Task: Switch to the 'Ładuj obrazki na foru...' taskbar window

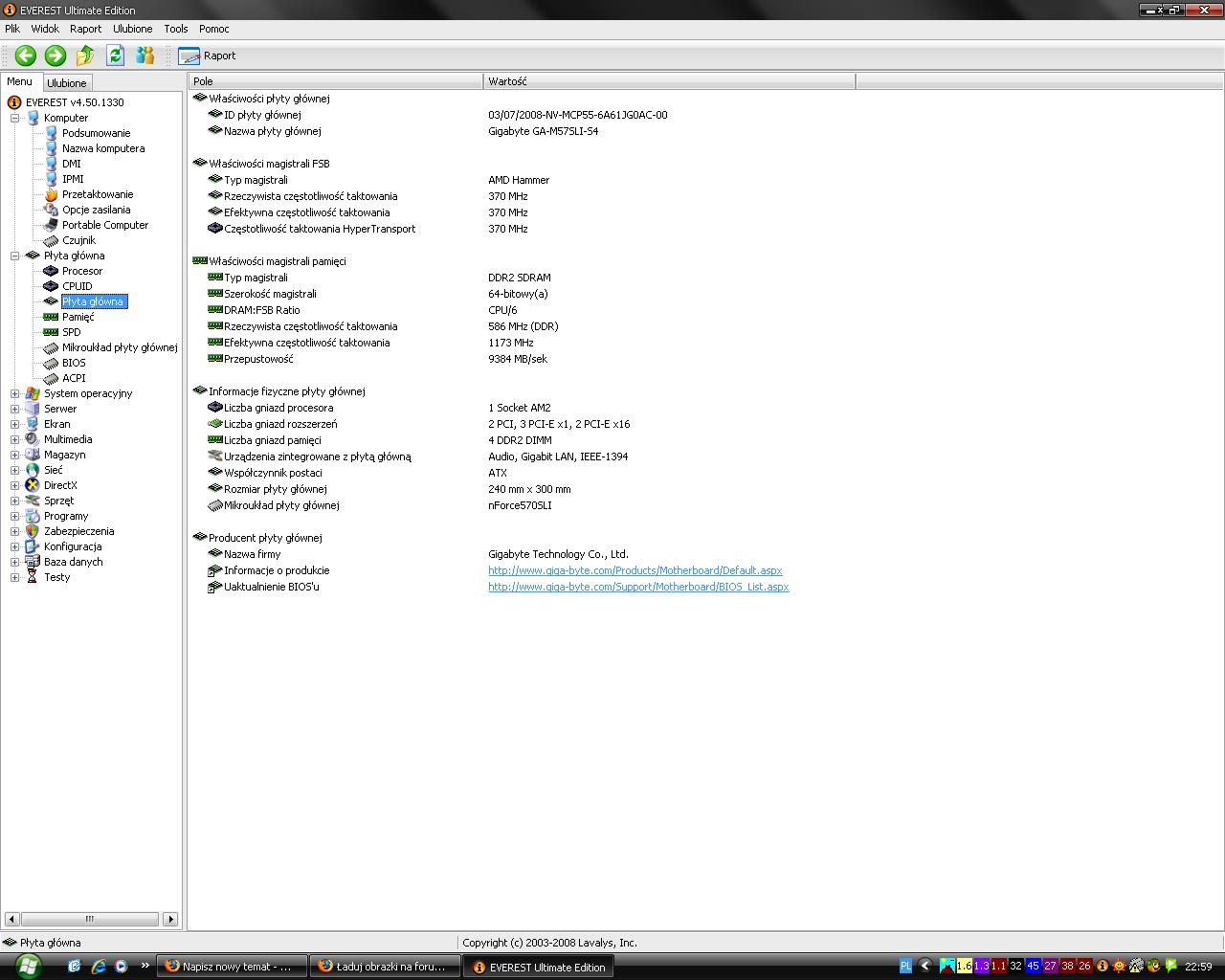Action: tap(386, 967)
